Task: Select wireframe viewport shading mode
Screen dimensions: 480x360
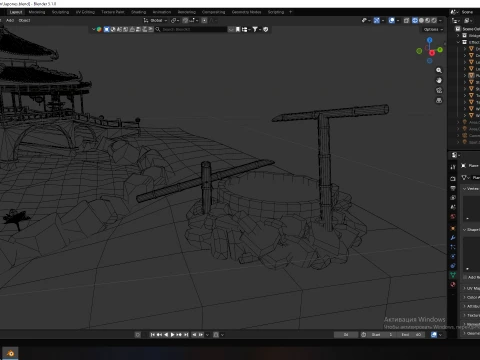Action: [415, 20]
